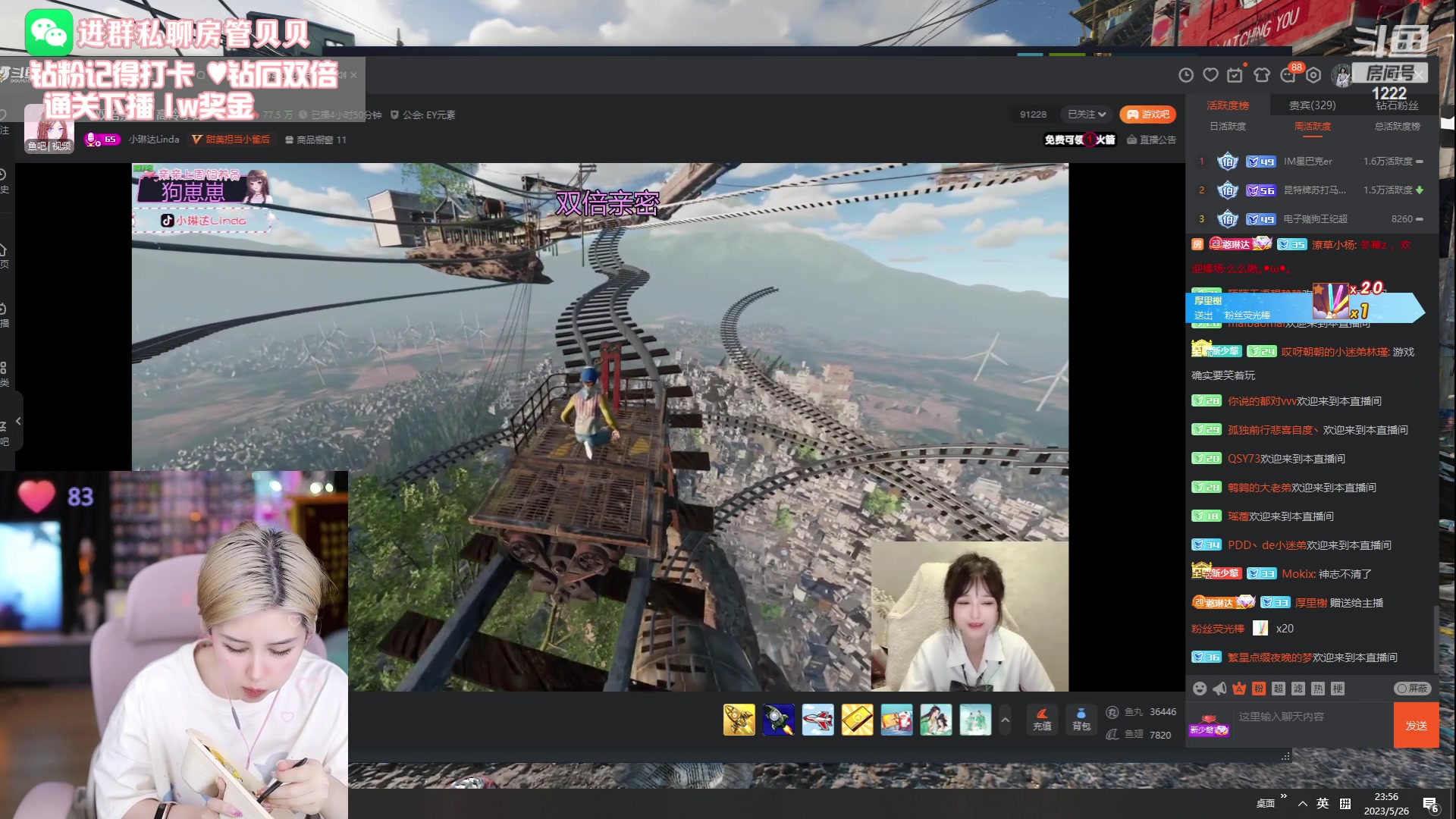1456x819 pixels.
Task: Expand more gifts with up chevron
Action: (1006, 720)
